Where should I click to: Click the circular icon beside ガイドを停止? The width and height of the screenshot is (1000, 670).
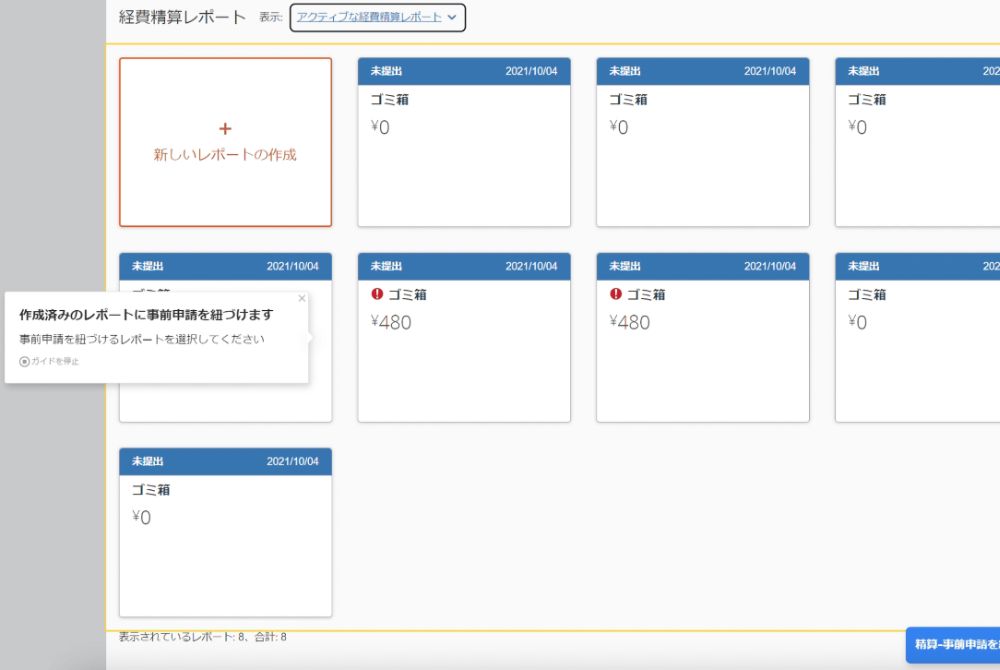[22, 361]
